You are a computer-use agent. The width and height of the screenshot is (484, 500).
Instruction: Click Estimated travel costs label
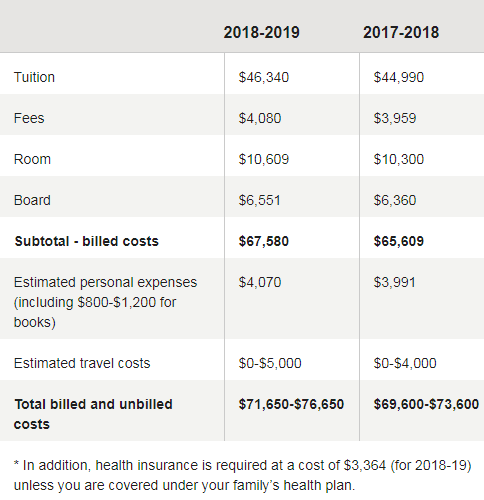click(x=82, y=363)
